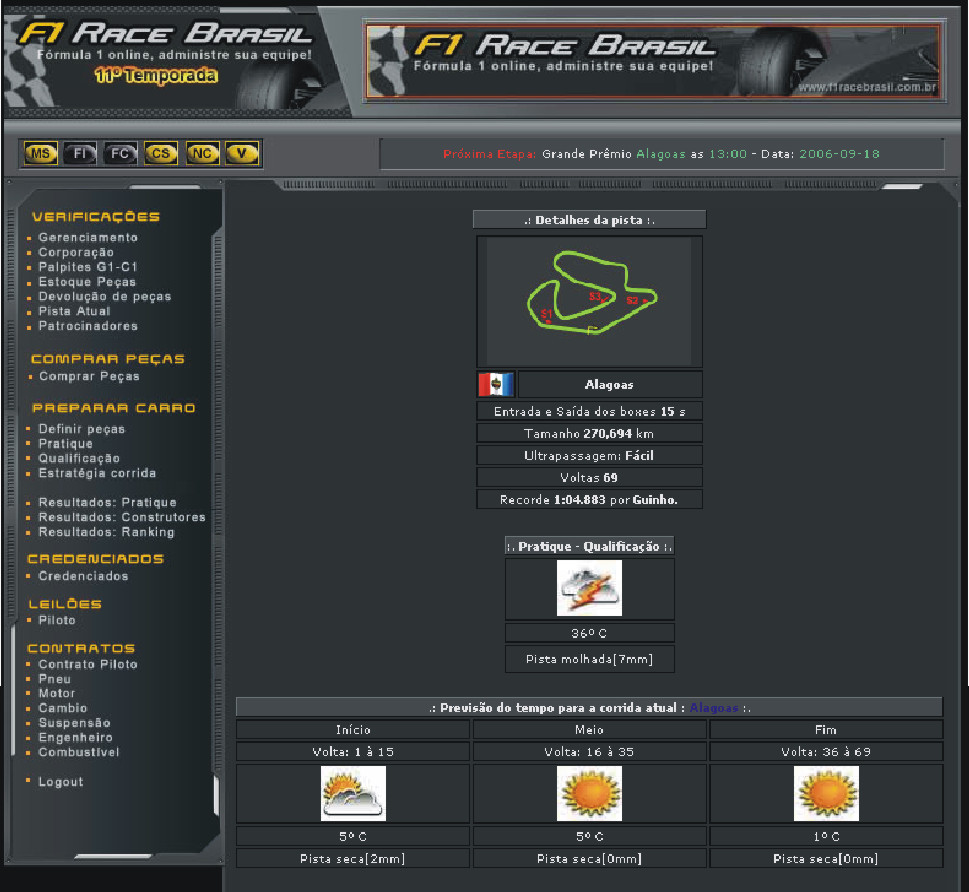Open the F1 Race Brasil banner ad
This screenshot has height=892, width=969.
click(652, 61)
